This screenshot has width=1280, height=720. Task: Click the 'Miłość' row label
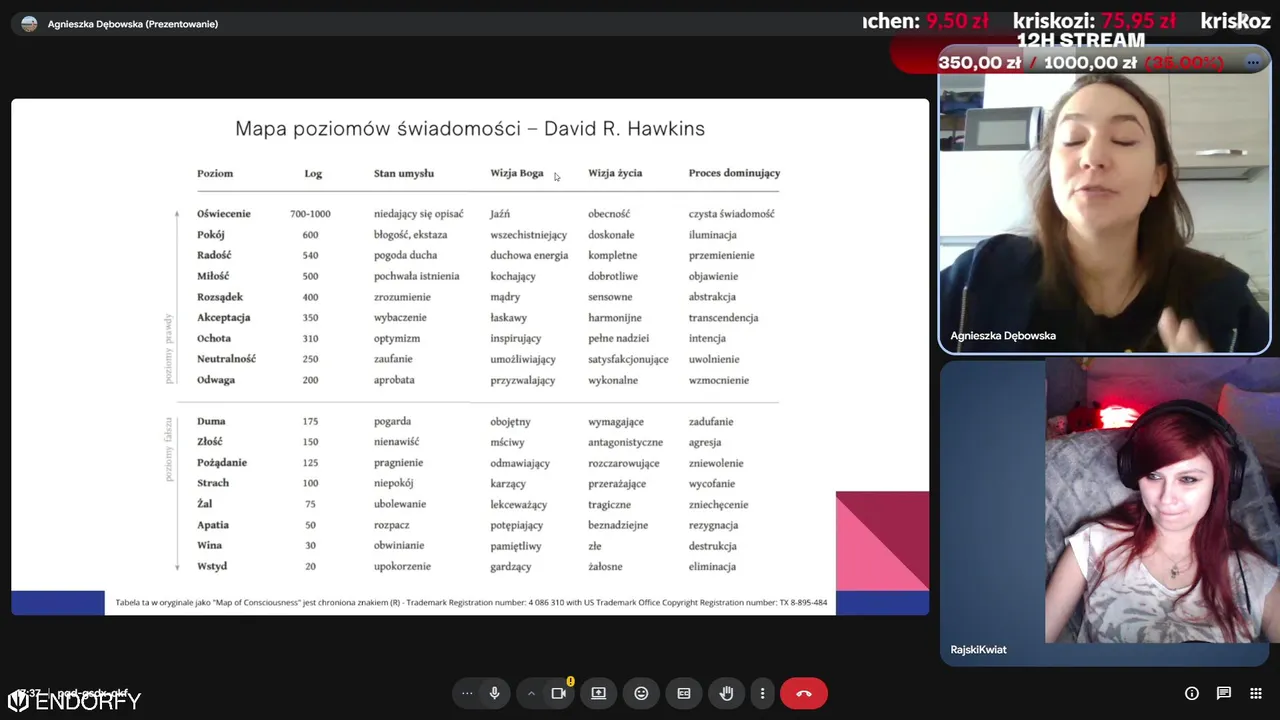(x=213, y=276)
